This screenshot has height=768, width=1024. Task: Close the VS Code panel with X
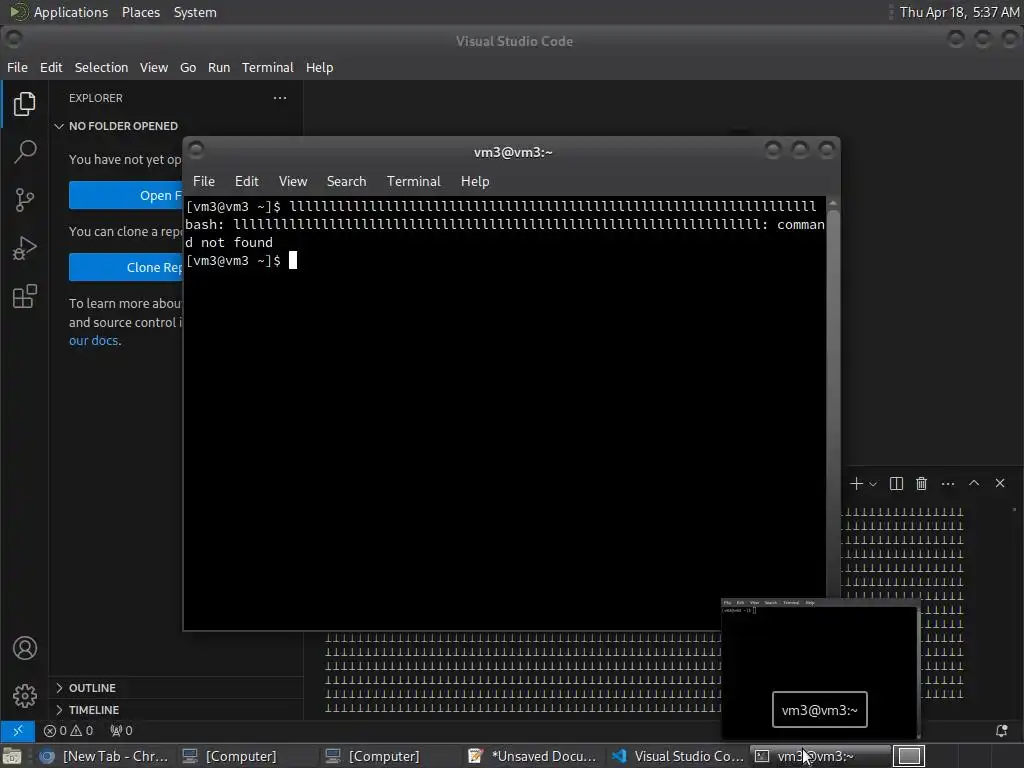click(x=1000, y=483)
